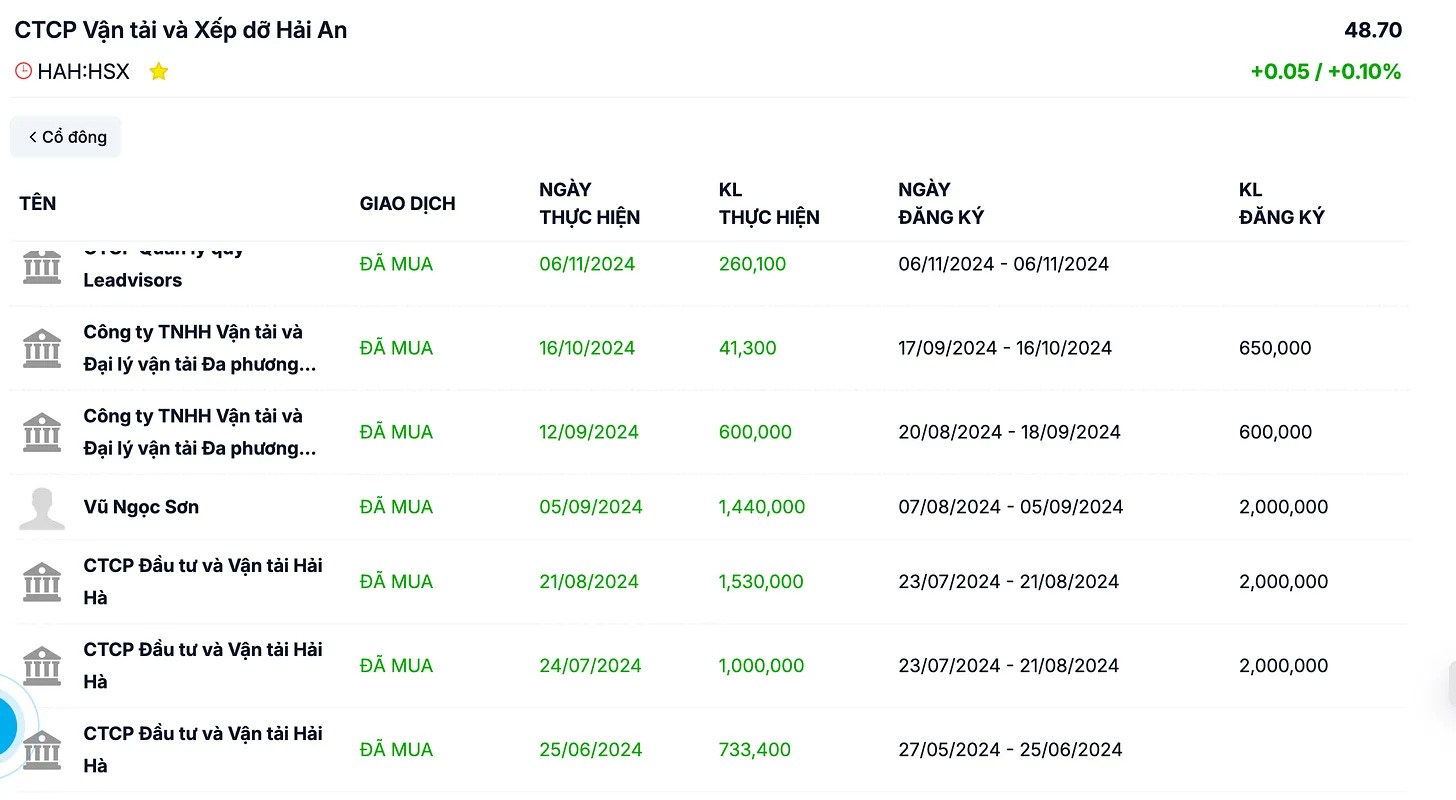Screen dimensions: 1456x800
Task: Click the date 25/06/2024 in execution column
Action: pyautogui.click(x=591, y=749)
